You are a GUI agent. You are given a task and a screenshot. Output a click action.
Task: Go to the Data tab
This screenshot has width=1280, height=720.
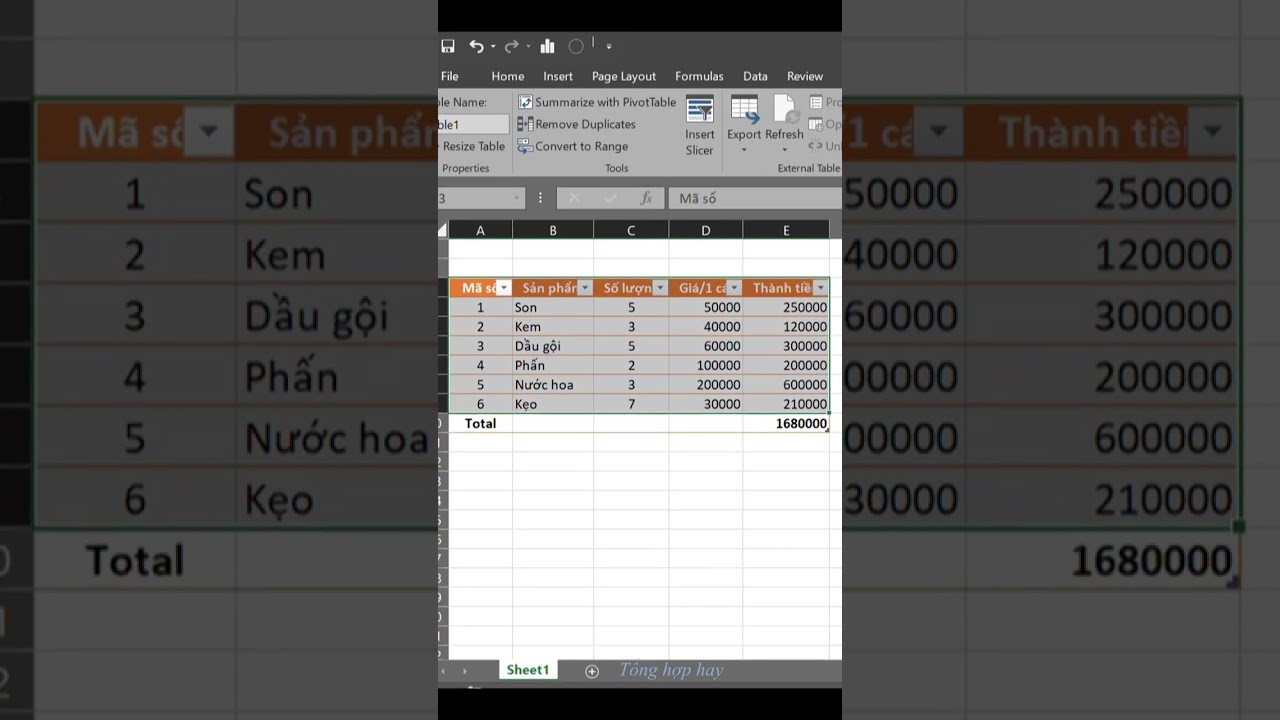tap(755, 76)
